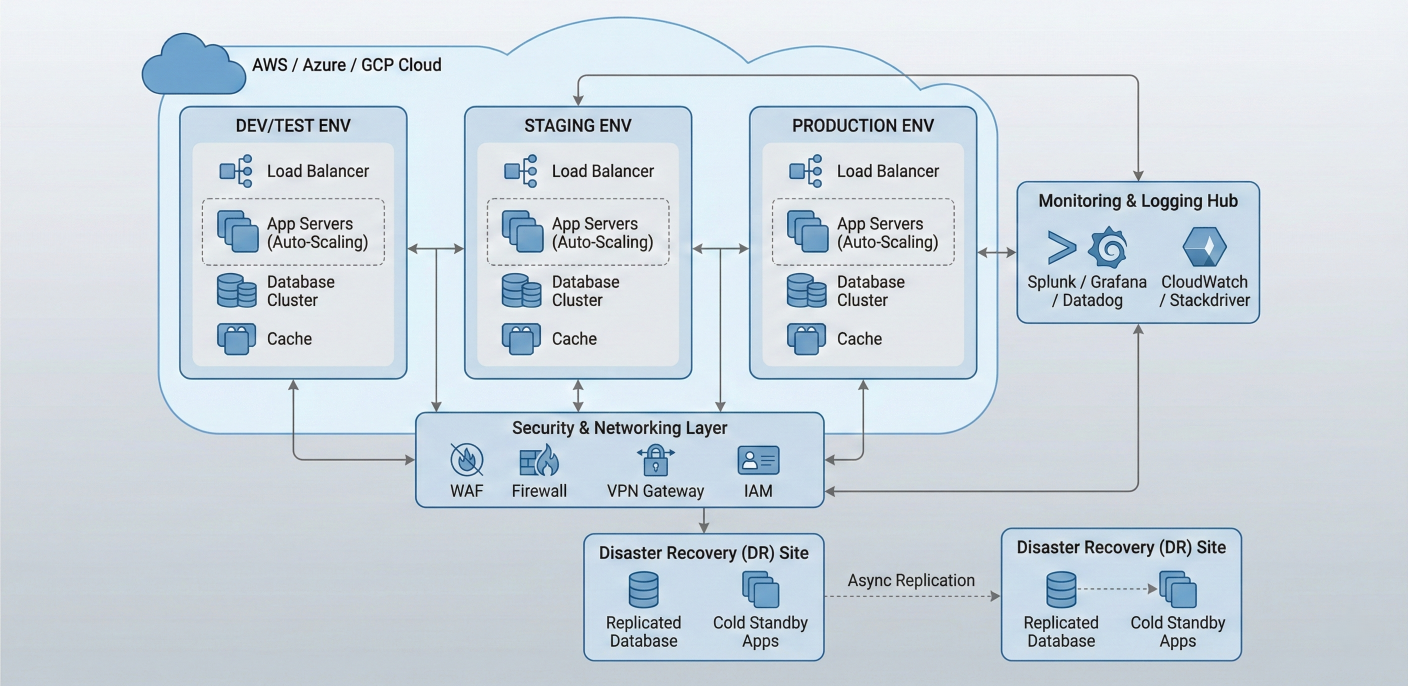Select the Replicated Database icon in left DR site
This screenshot has height=691, width=1408.
pos(643,590)
